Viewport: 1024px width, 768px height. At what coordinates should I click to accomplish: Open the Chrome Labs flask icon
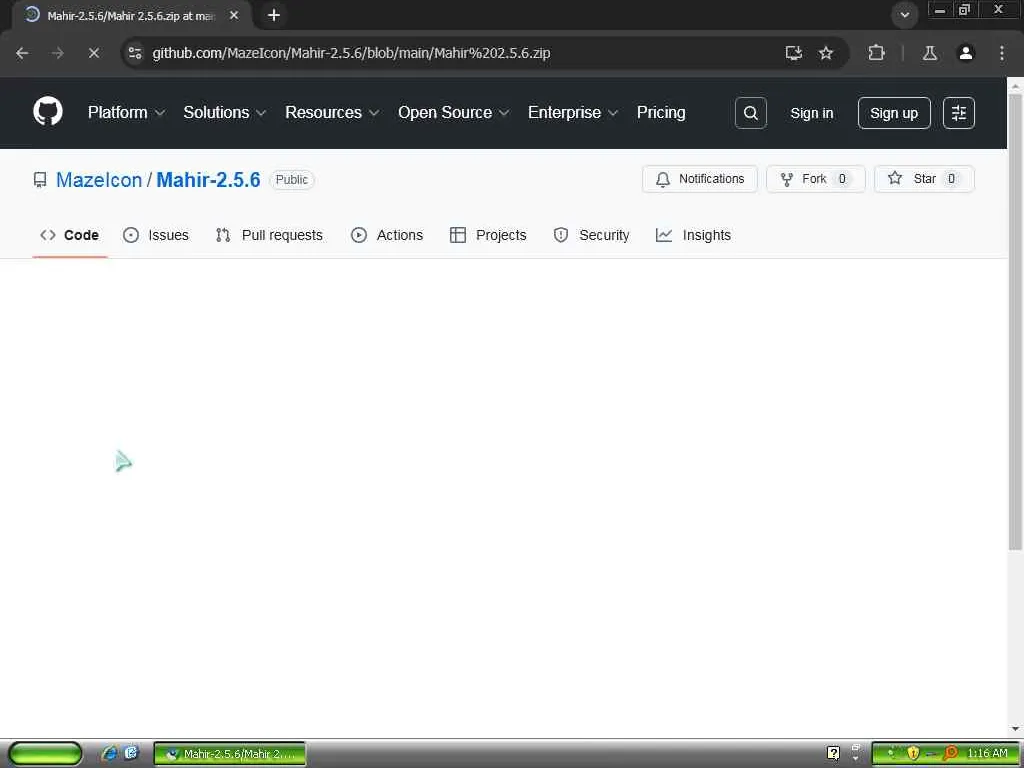[930, 53]
